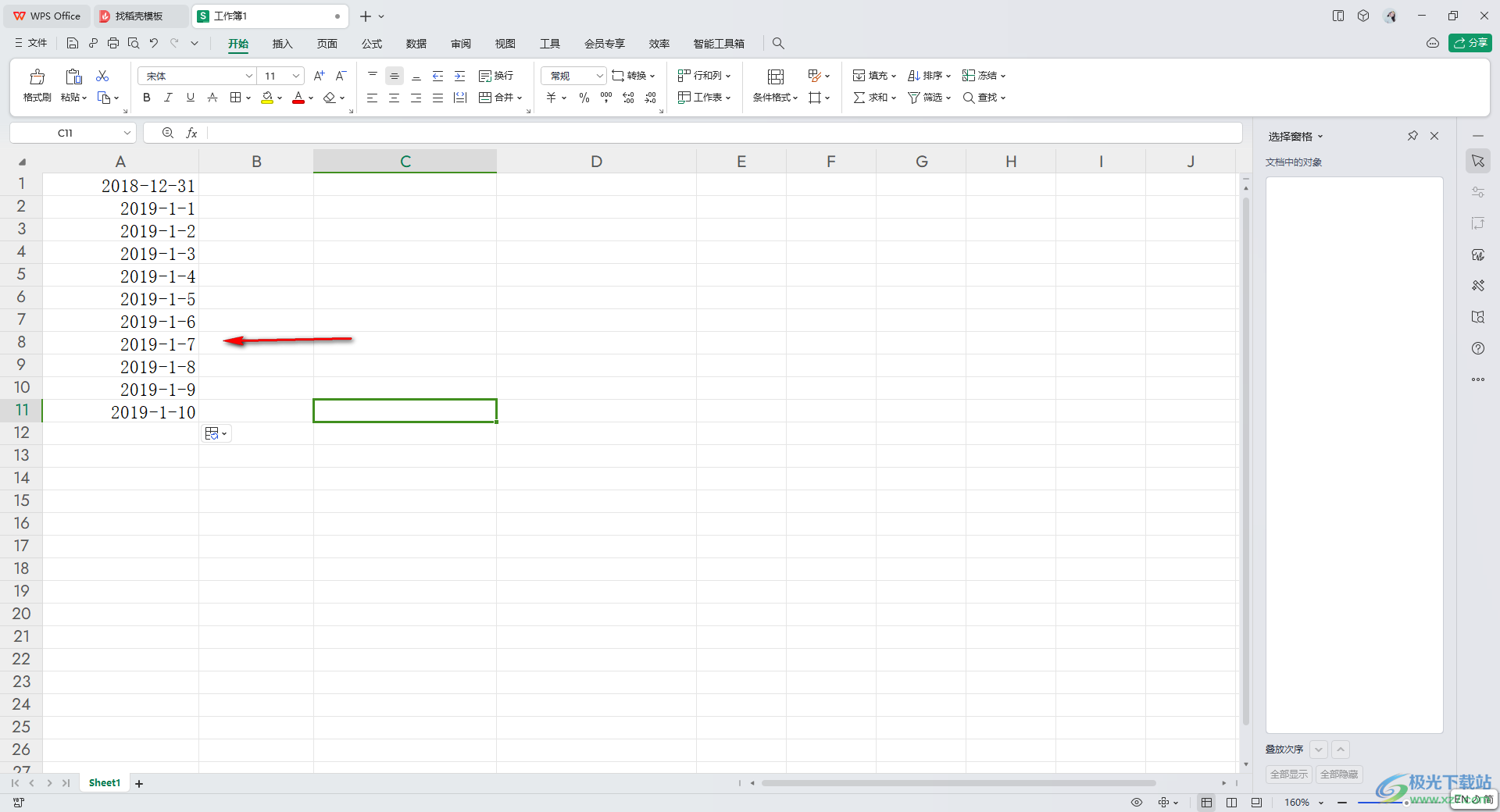
Task: Click decrease indent icon
Action: click(x=438, y=76)
